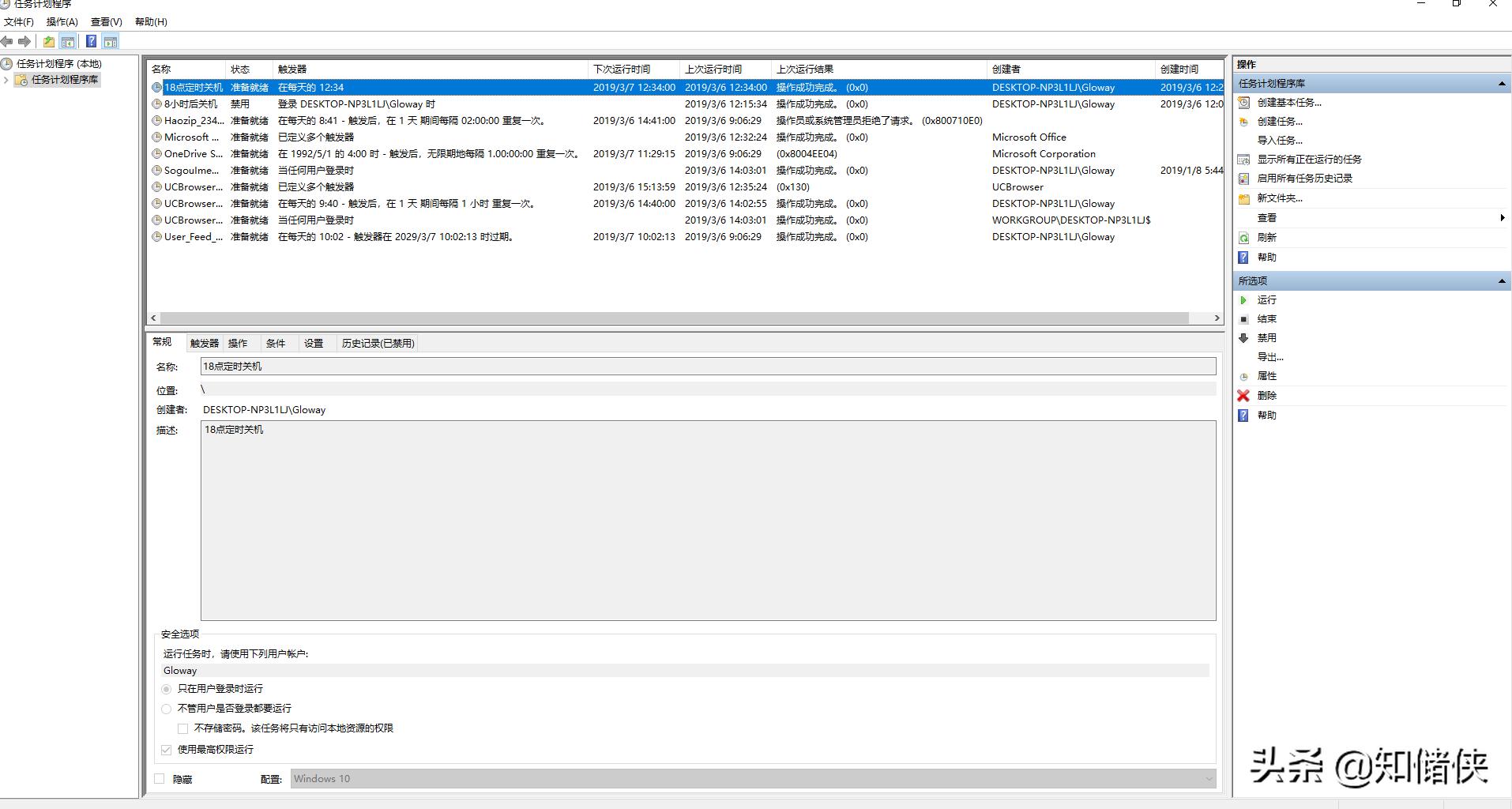The image size is (1512, 809).
Task: Click Import Task (导入任务...) link
Action: tap(1279, 141)
